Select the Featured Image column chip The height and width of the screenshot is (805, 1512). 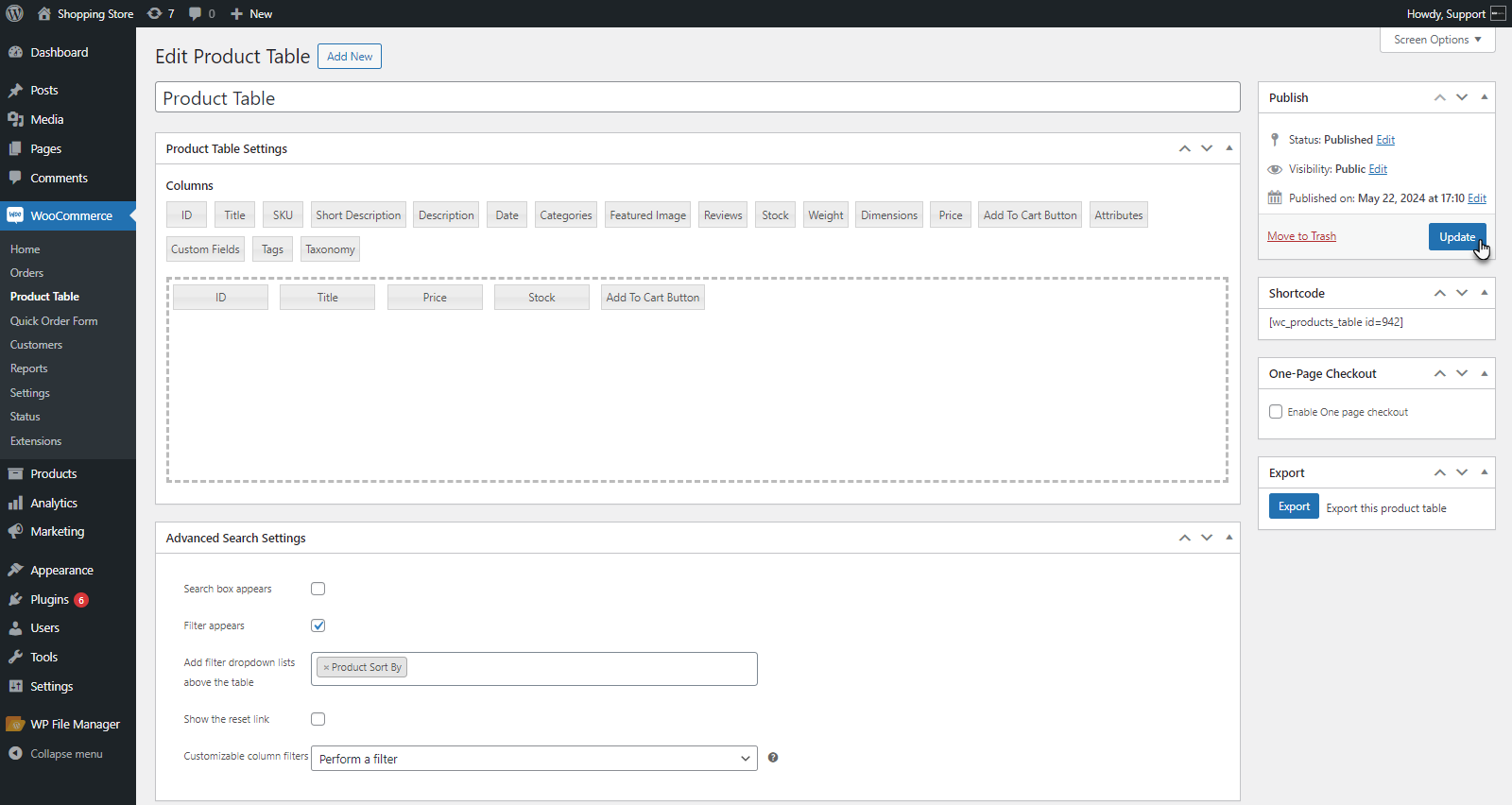tap(648, 215)
